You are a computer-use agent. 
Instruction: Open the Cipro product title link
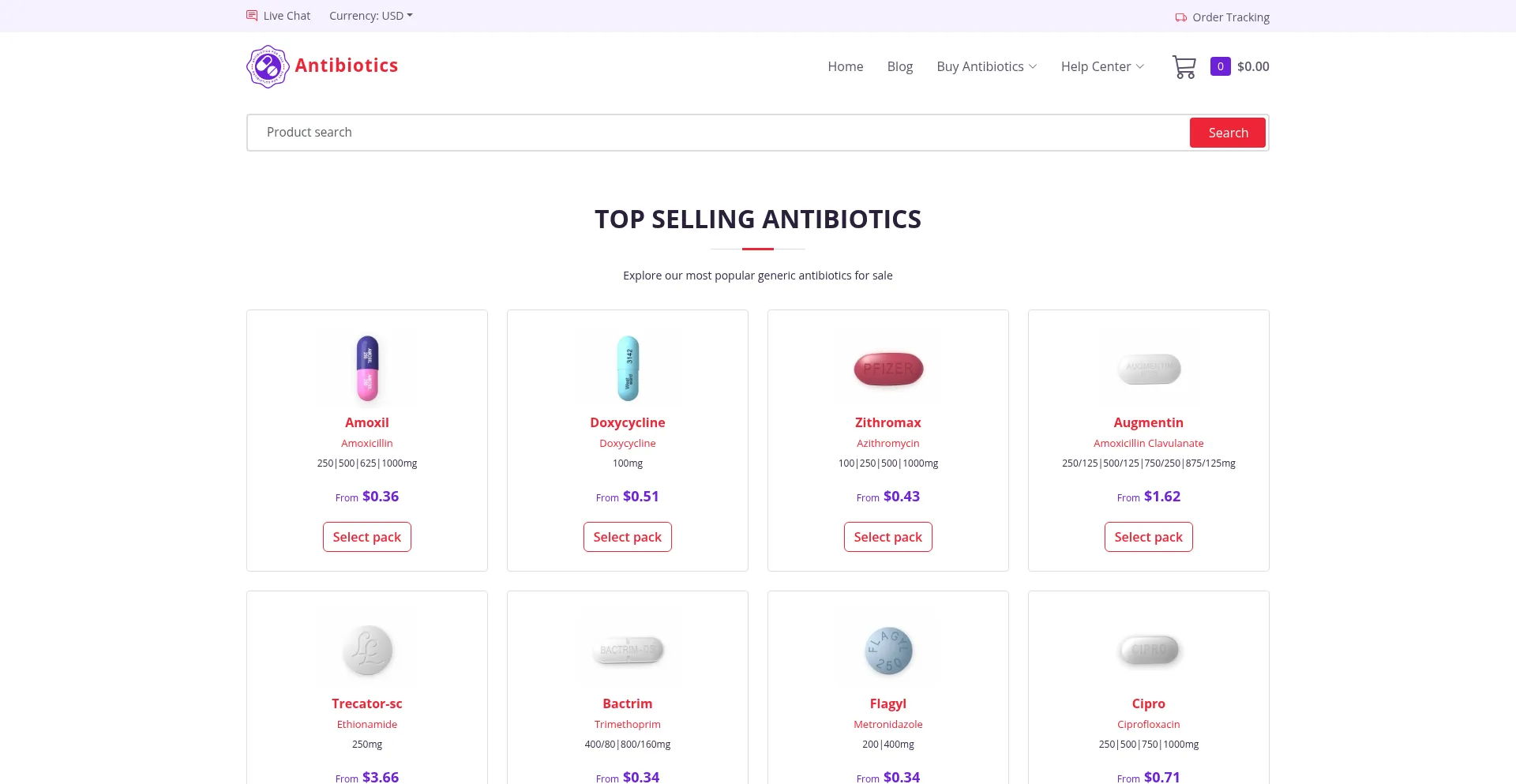click(1148, 703)
